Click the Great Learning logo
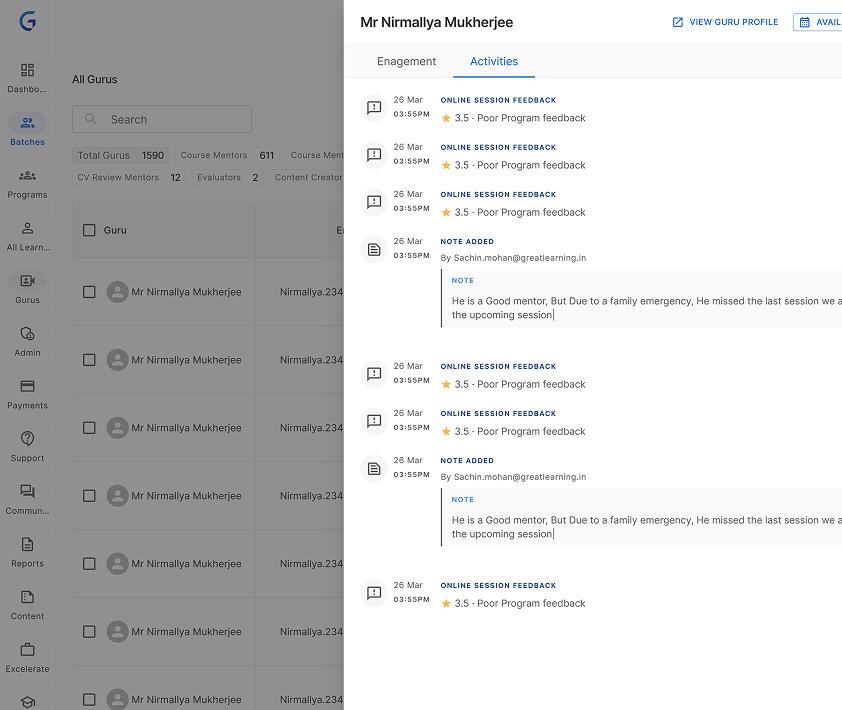The image size is (842, 710). (x=27, y=21)
